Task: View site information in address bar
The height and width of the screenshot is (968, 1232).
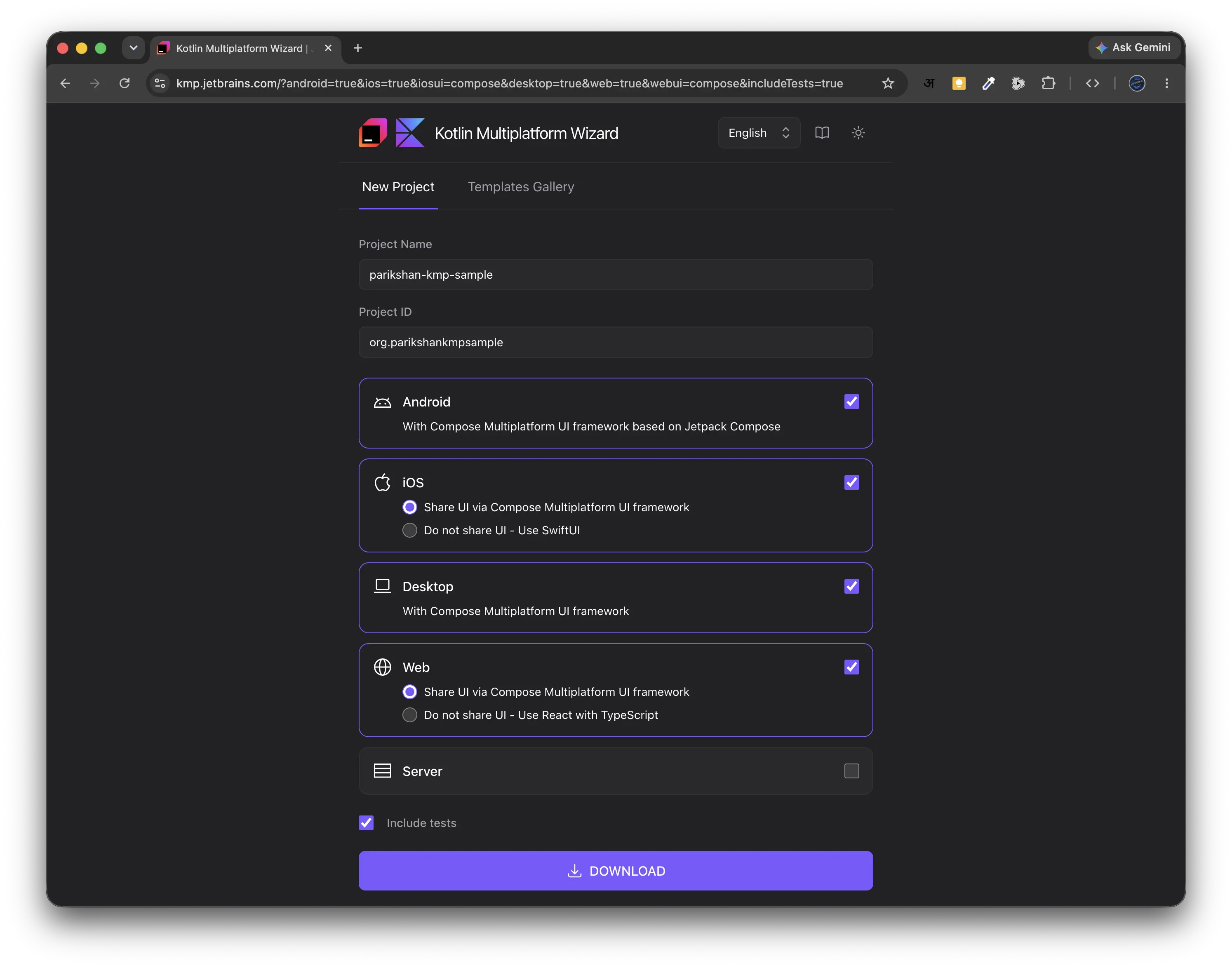Action: point(160,83)
